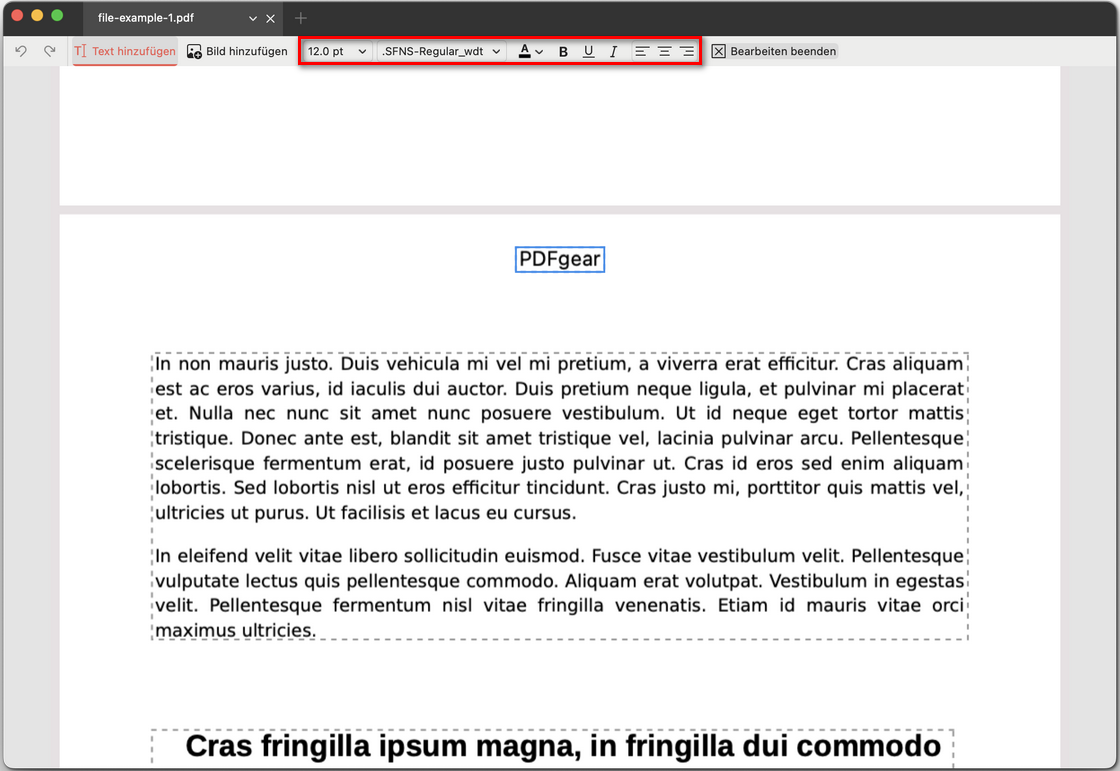The image size is (1120, 771).
Task: Open the .SFNS-Regular_wdt font dropdown
Action: [440, 51]
